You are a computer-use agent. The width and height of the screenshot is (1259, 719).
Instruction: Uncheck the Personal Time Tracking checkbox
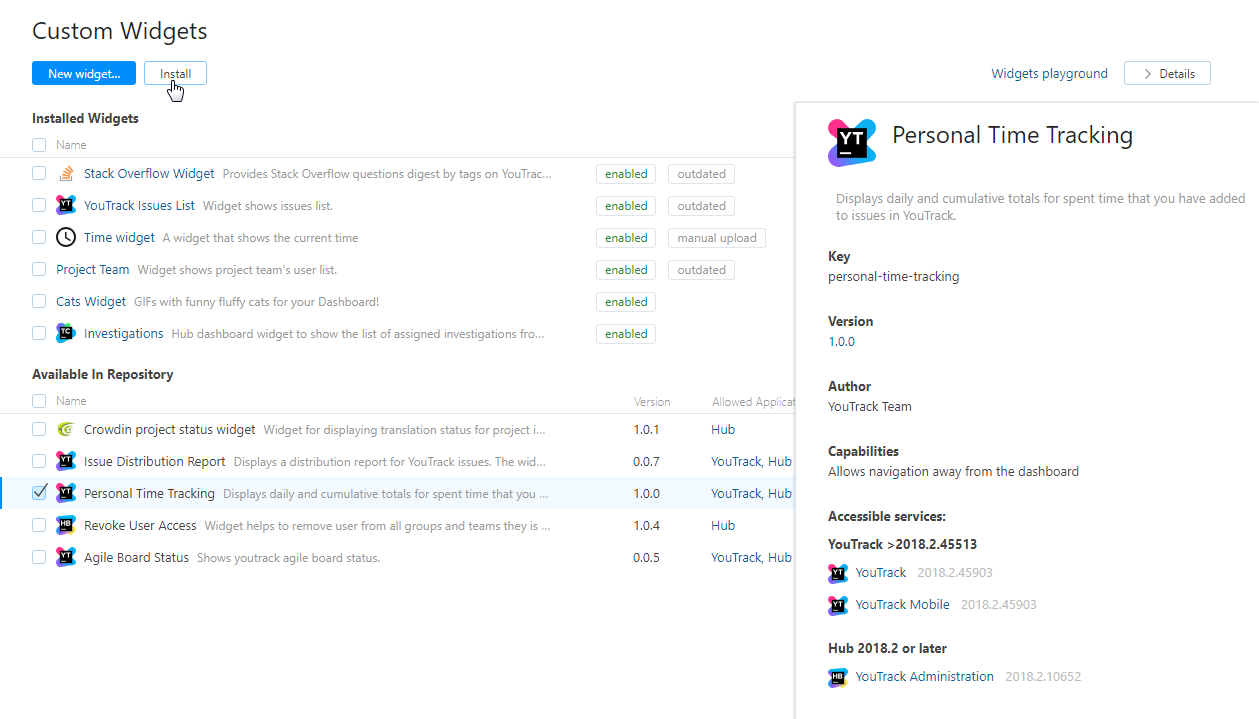[x=39, y=493]
